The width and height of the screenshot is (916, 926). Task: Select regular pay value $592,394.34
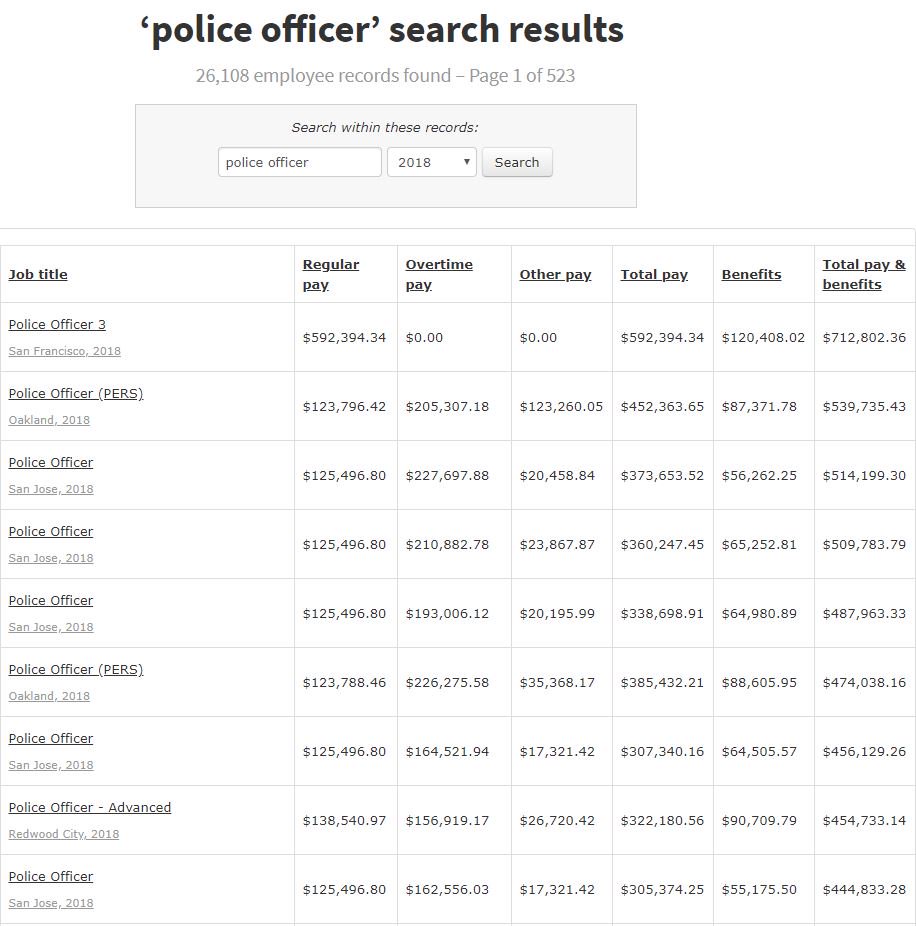(344, 337)
